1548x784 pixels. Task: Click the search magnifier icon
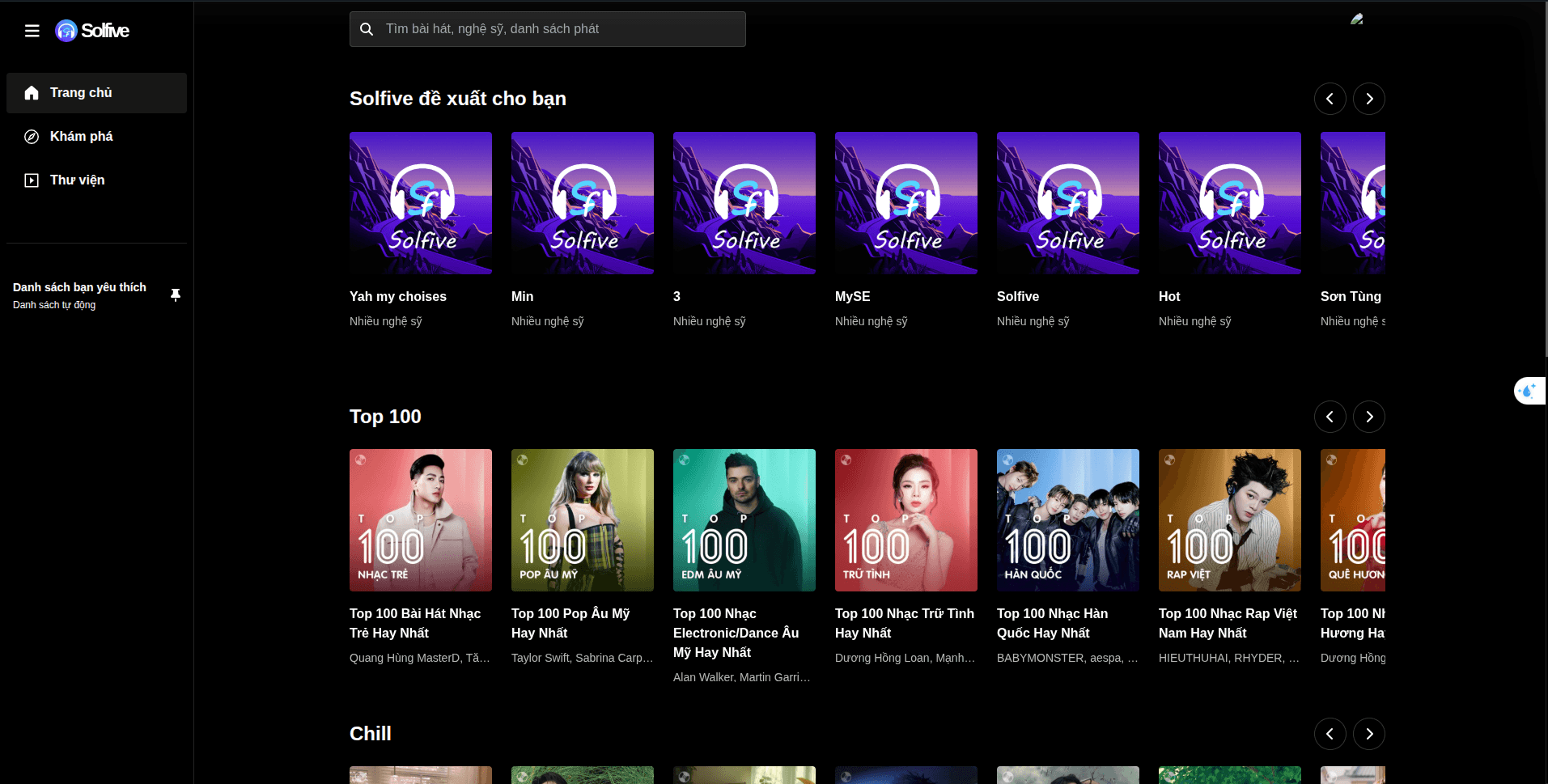(x=367, y=29)
